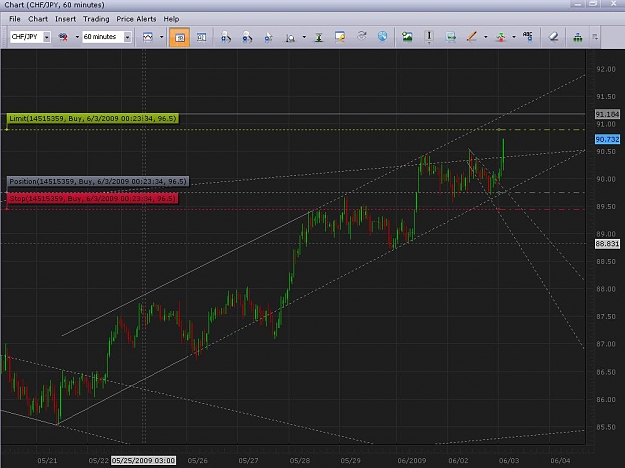Click the first zoom-with-arrow icon

pyautogui.click(x=226, y=37)
